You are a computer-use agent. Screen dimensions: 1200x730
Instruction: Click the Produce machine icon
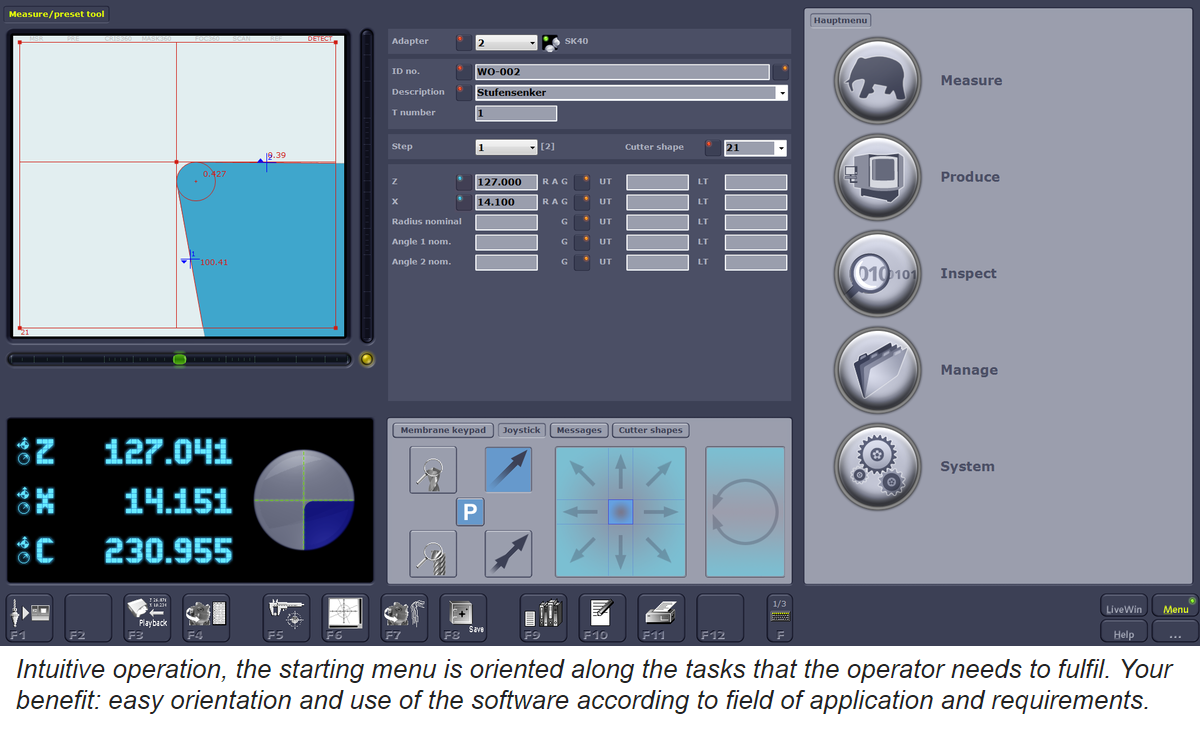click(877, 177)
